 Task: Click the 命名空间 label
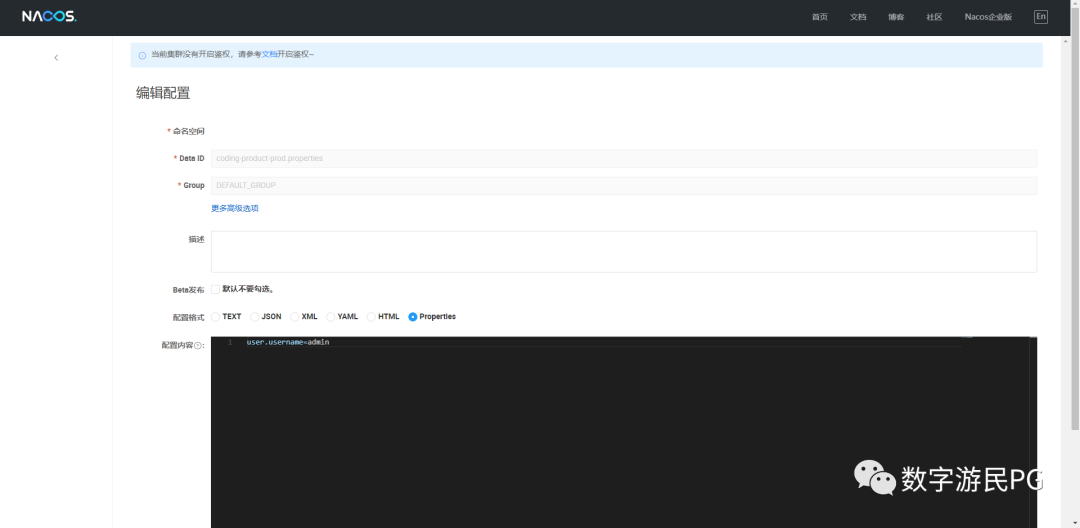189,131
